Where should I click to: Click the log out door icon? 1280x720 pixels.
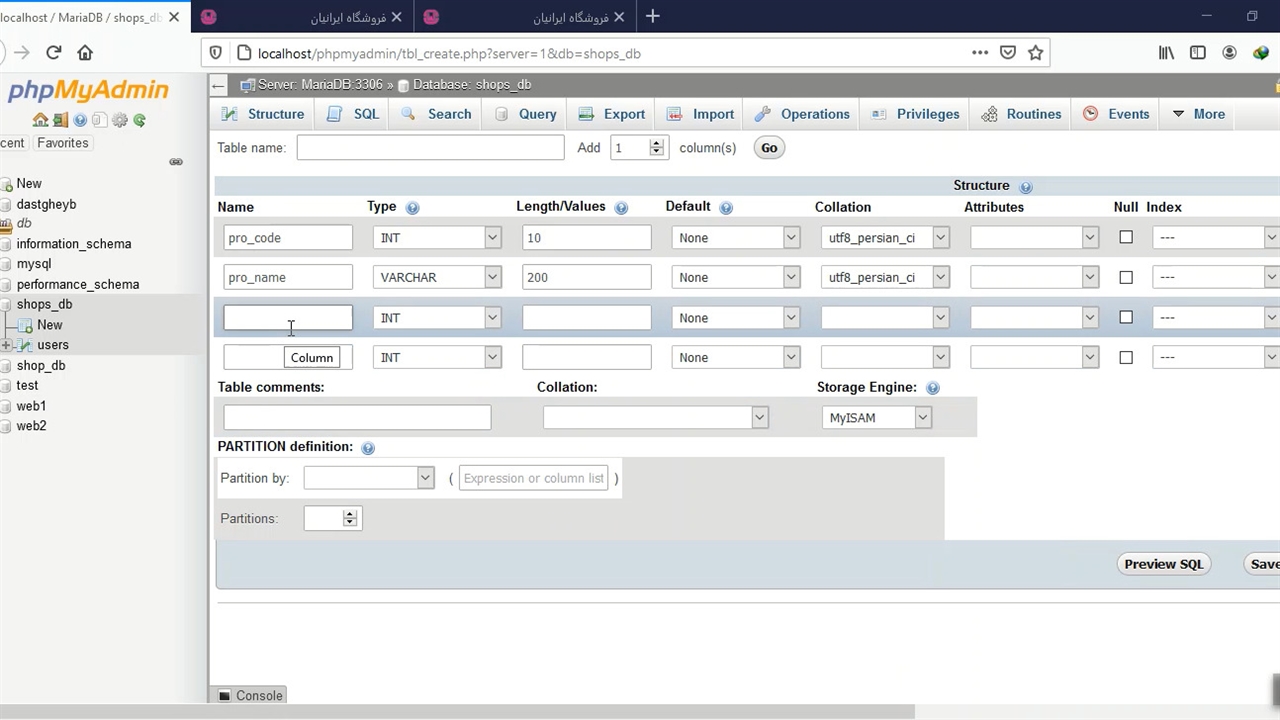tap(60, 120)
